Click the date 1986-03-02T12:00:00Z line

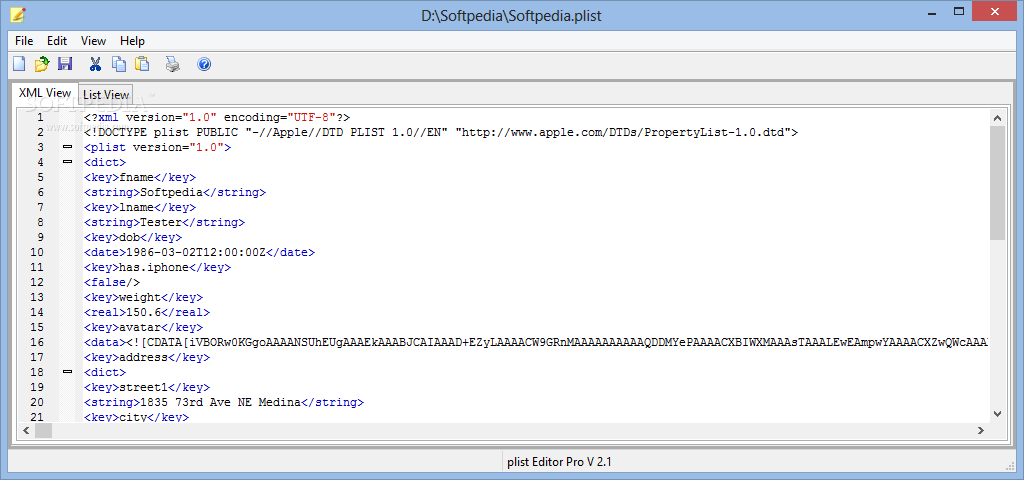[199, 252]
